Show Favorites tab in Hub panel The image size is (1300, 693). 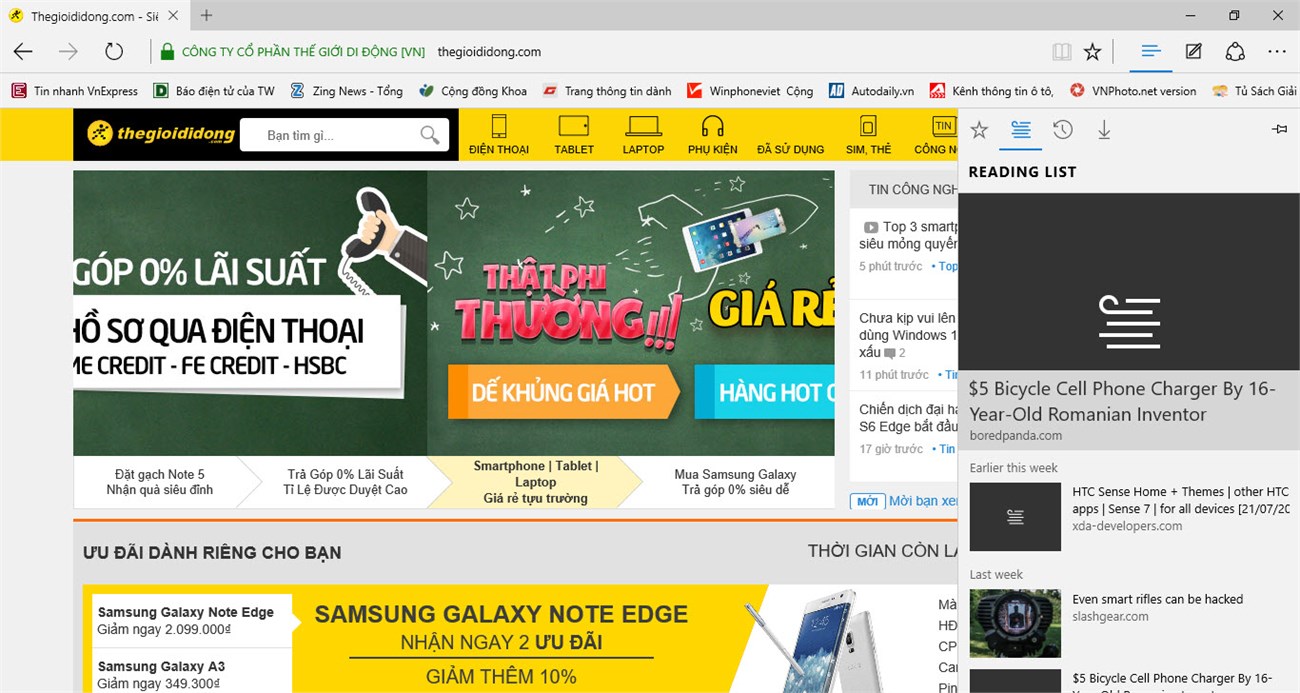point(979,130)
